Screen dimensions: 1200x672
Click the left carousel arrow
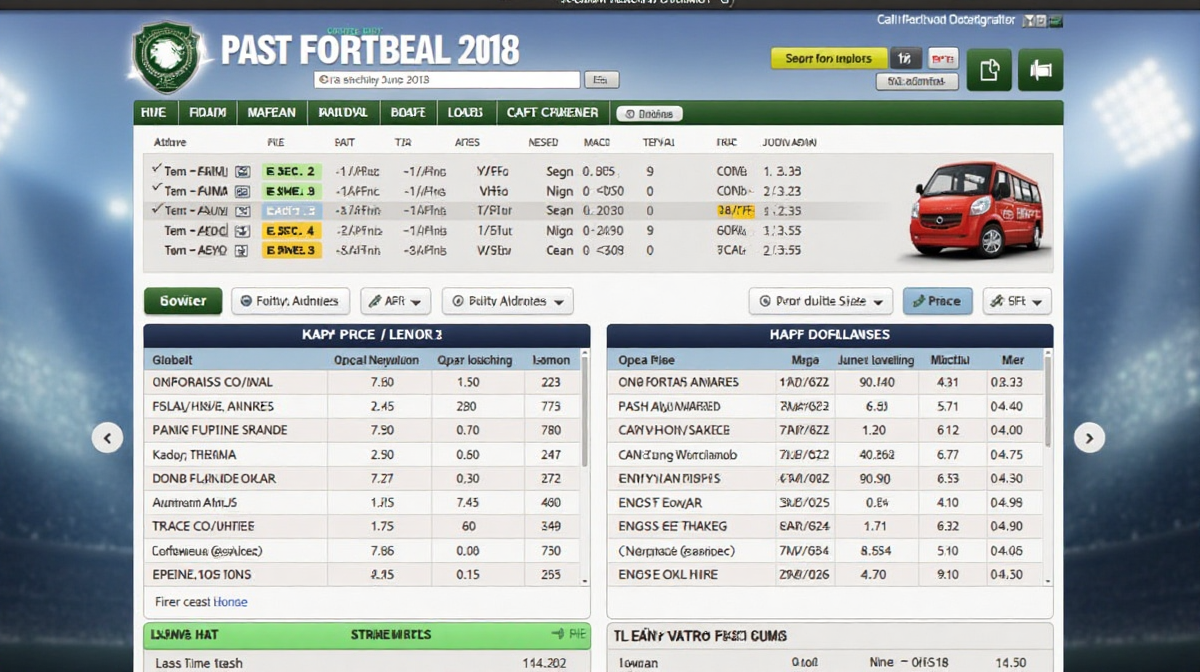[107, 437]
